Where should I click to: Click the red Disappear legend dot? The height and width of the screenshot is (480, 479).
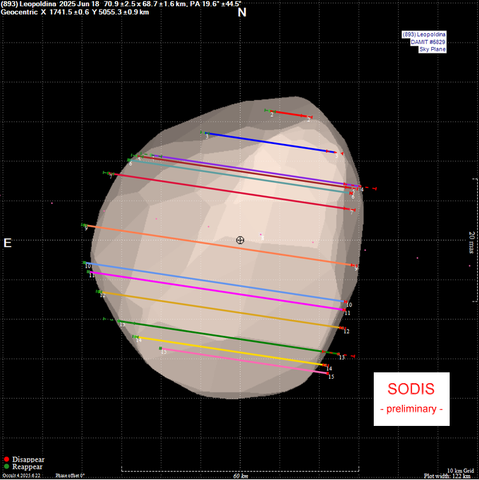click(x=6, y=459)
